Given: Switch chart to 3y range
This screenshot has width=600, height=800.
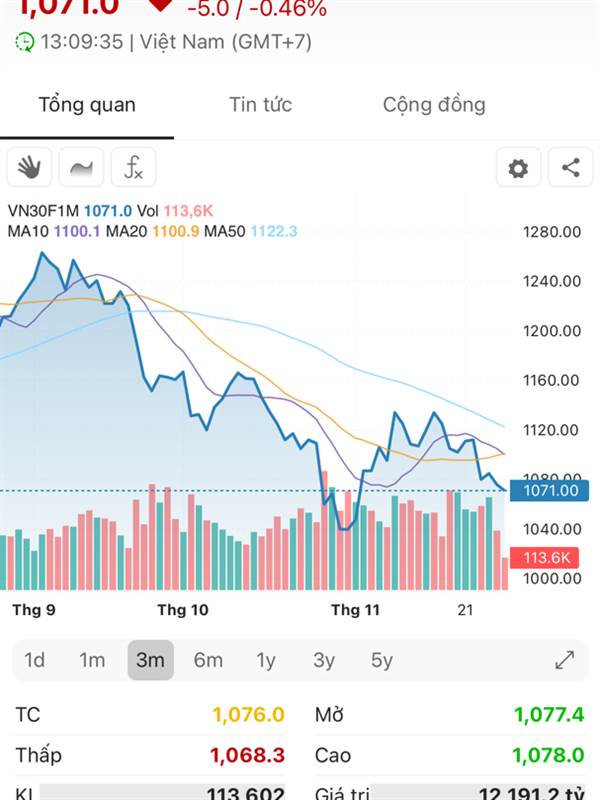Looking at the screenshot, I should (x=324, y=660).
